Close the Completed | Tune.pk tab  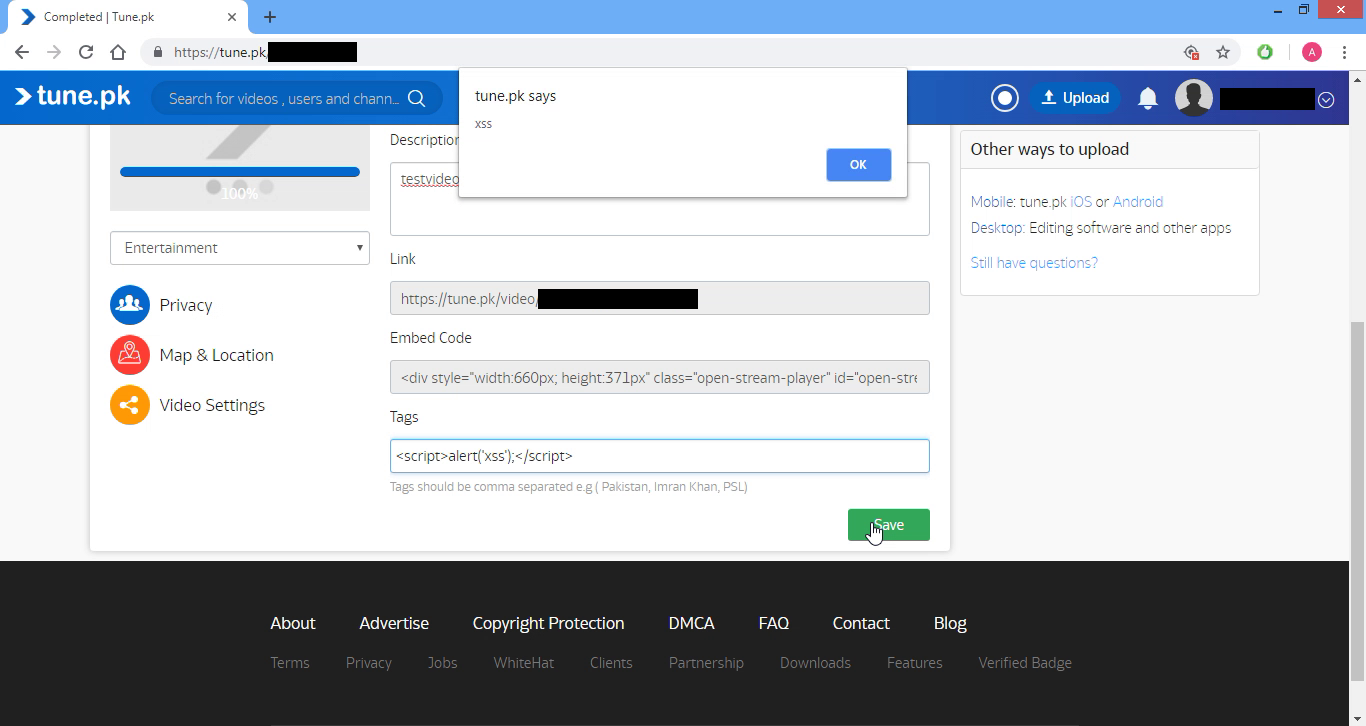point(233,17)
